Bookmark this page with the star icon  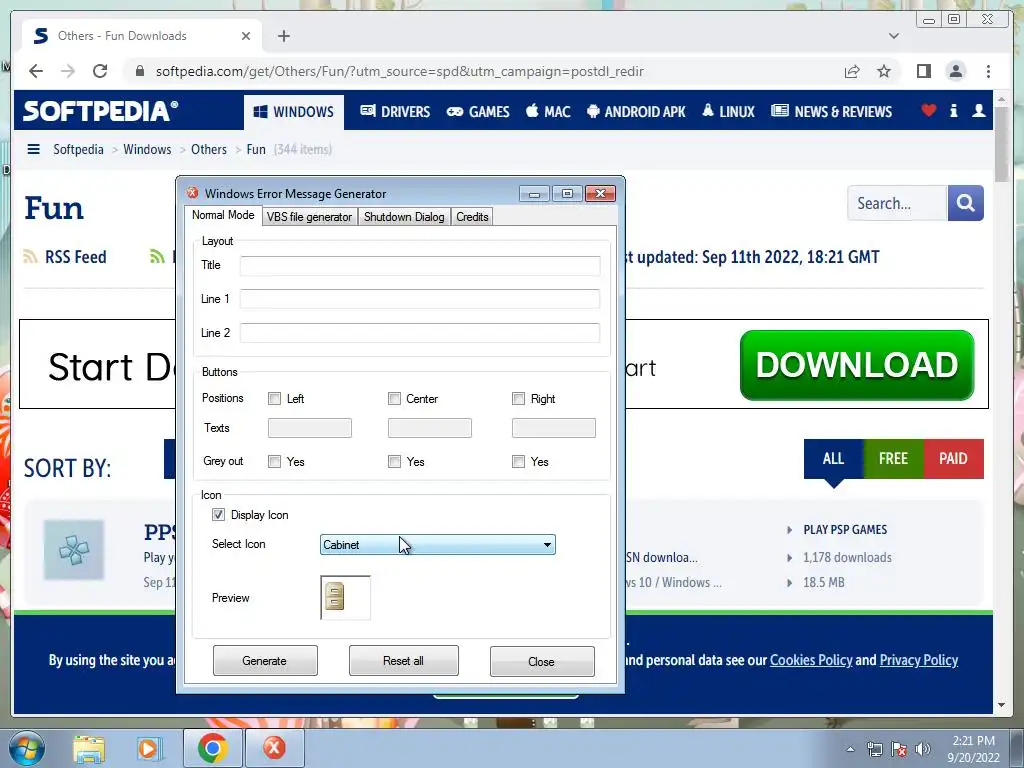pos(884,71)
